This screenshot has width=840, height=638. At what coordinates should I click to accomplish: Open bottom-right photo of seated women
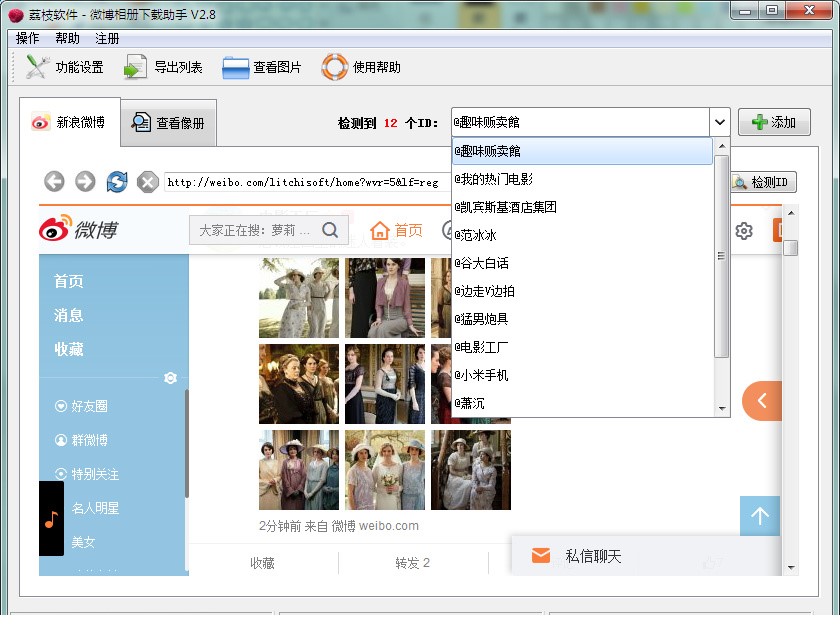(x=471, y=470)
